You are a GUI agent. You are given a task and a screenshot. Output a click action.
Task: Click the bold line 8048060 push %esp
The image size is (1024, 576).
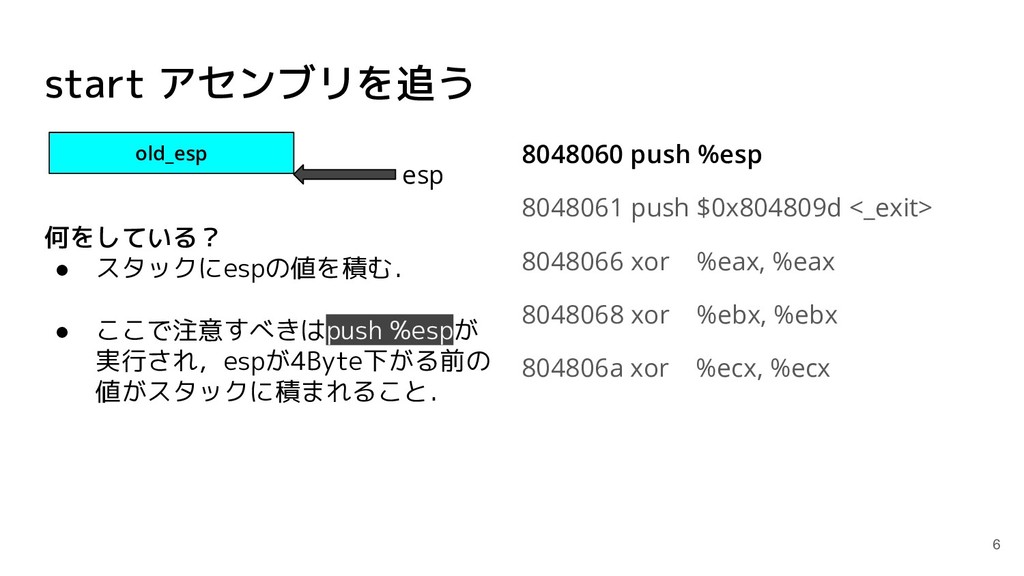tap(641, 155)
